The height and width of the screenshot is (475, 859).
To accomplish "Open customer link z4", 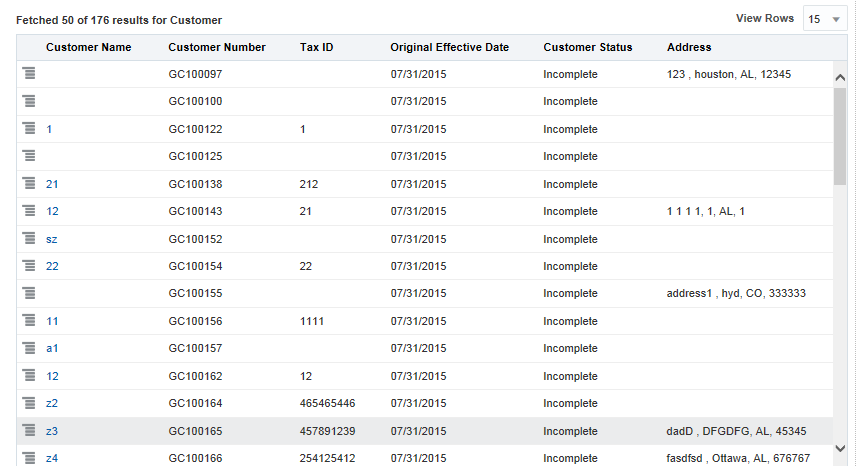I will coord(52,458).
